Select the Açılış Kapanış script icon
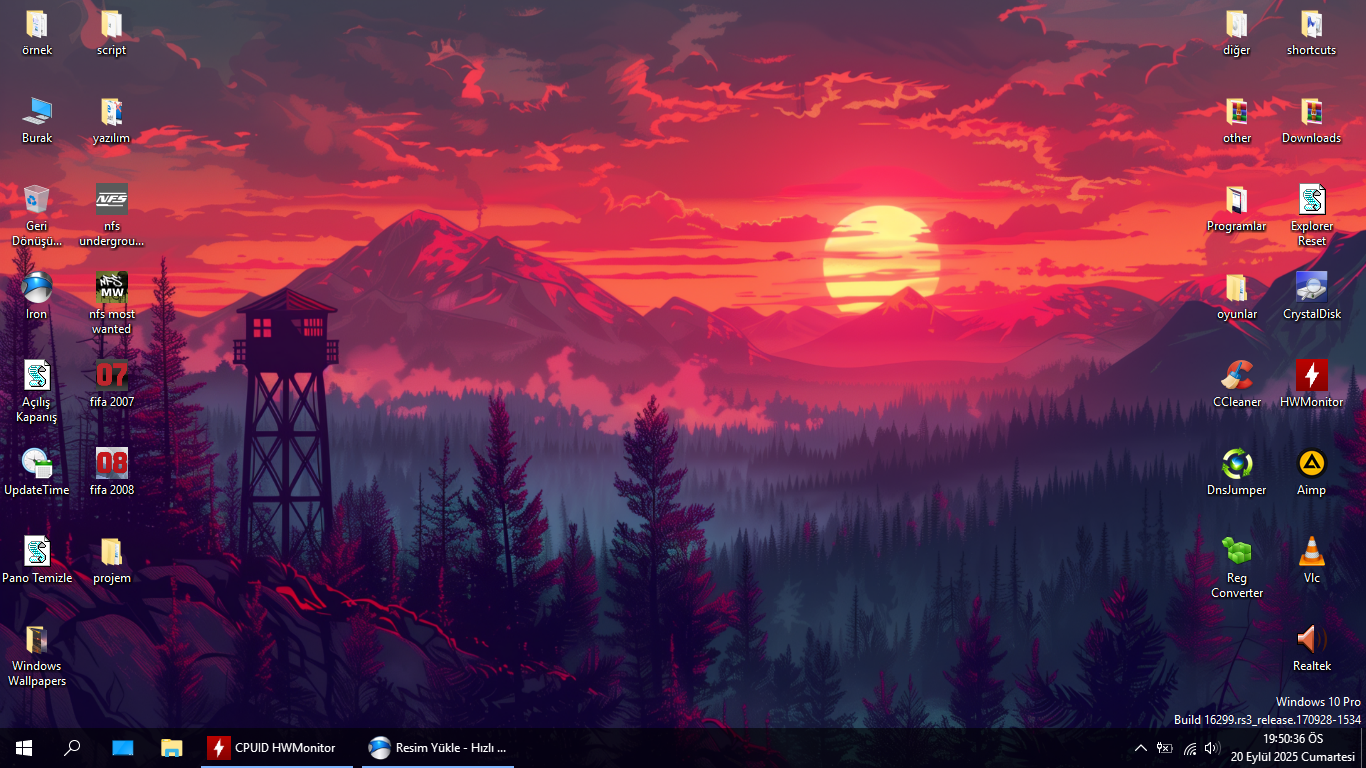The image size is (1366, 768). coord(37,376)
